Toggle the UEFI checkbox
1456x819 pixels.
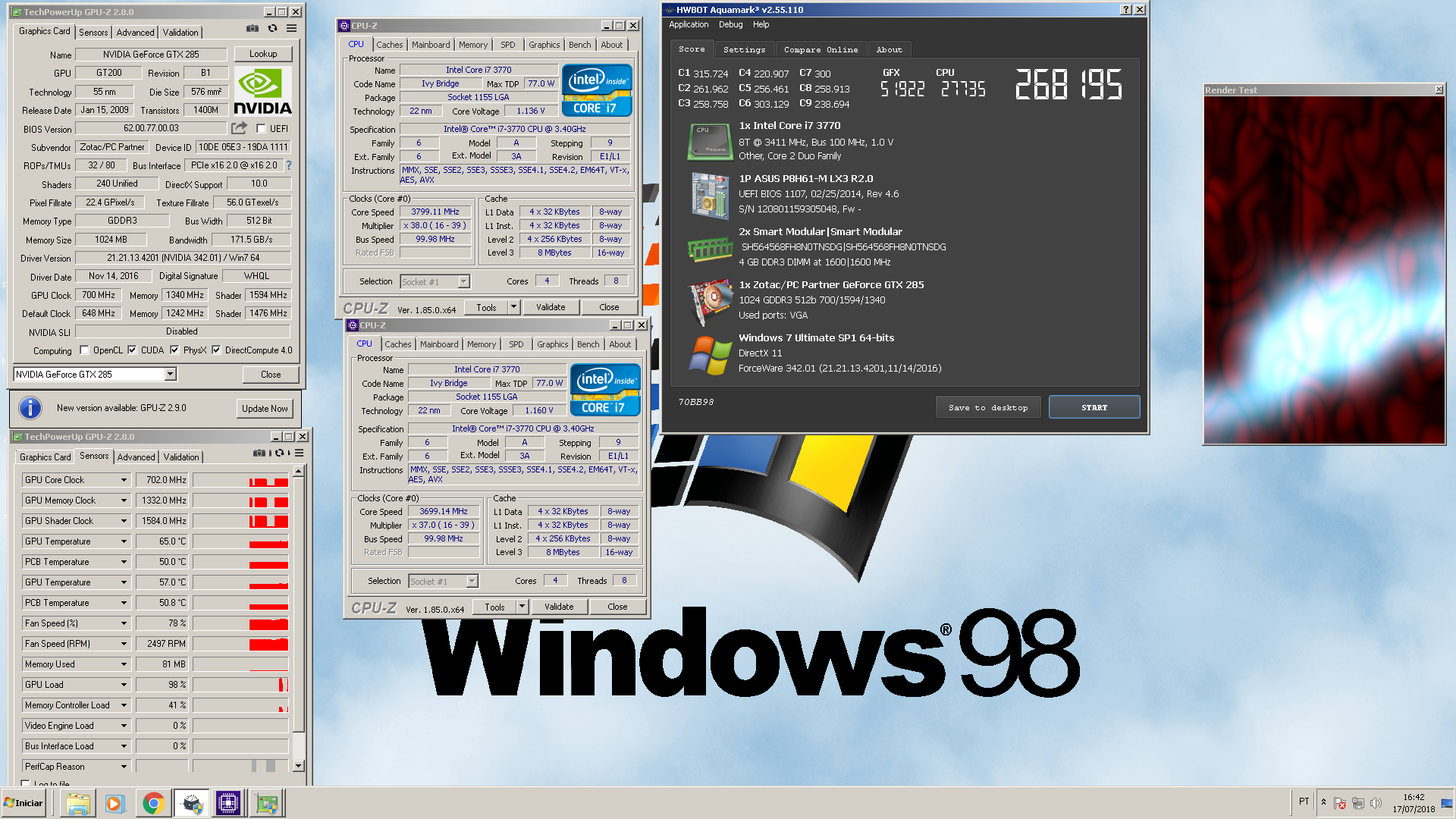point(261,129)
